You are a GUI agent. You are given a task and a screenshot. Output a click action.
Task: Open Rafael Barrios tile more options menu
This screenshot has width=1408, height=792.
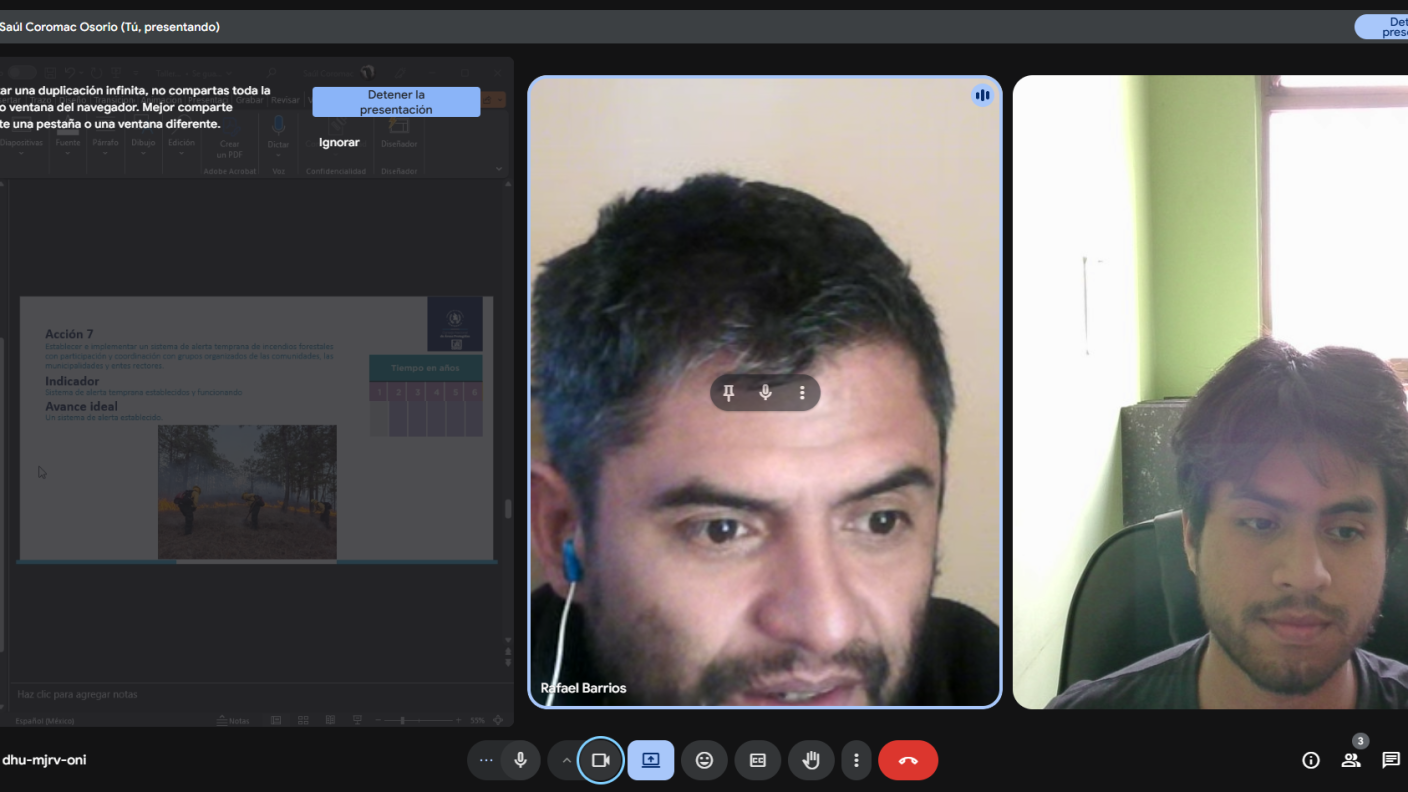[802, 393]
